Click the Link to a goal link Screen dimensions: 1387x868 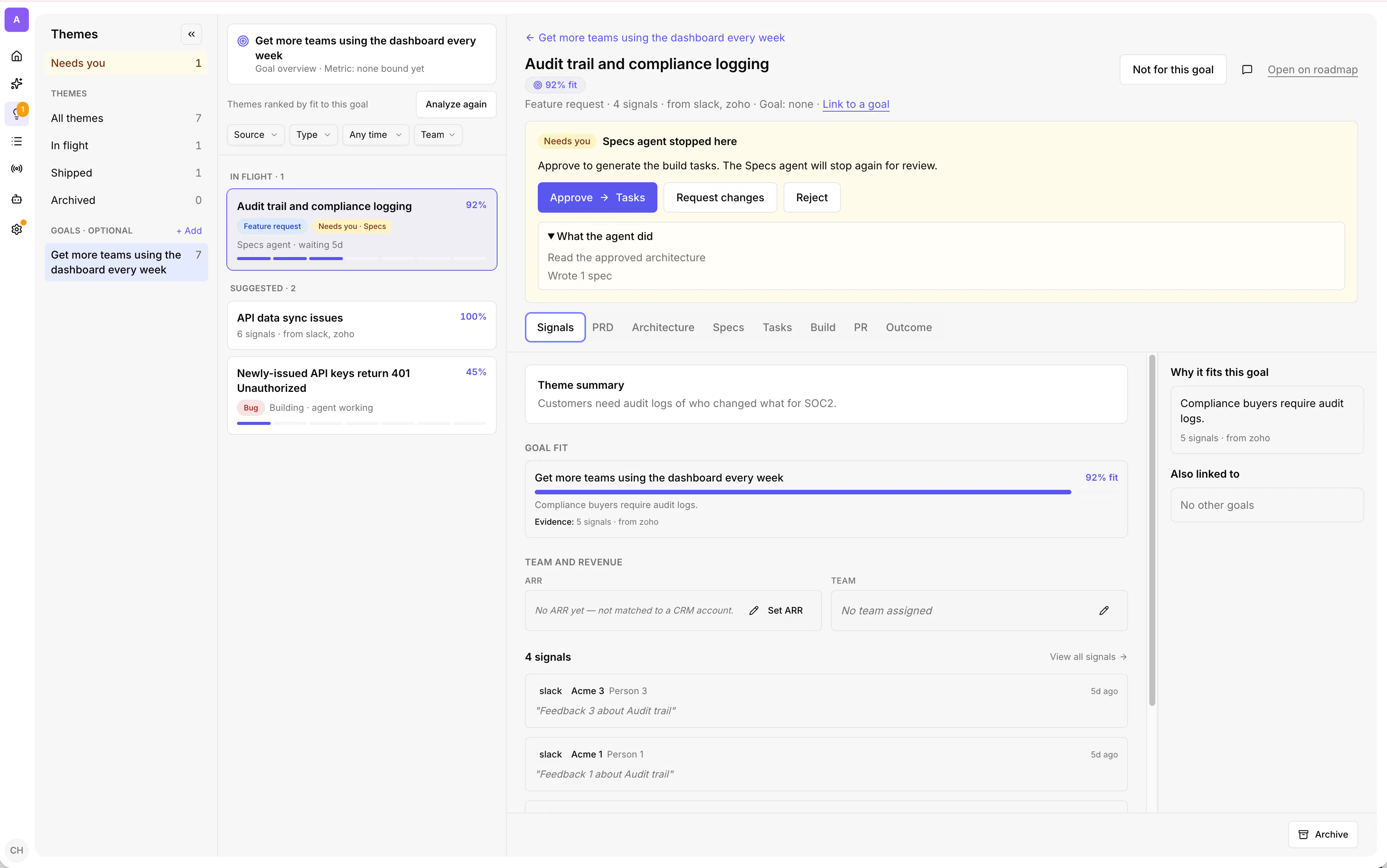[x=855, y=104]
